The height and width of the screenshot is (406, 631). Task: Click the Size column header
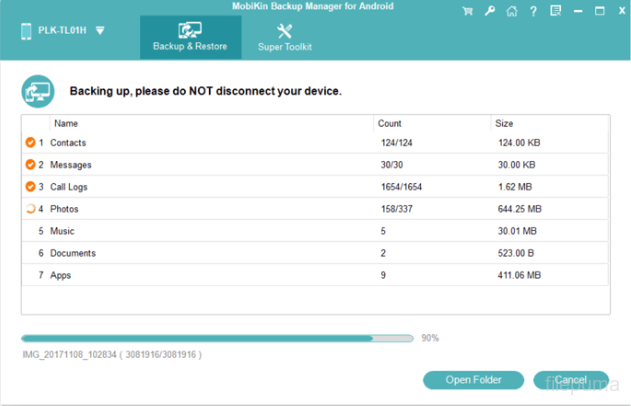(x=504, y=124)
